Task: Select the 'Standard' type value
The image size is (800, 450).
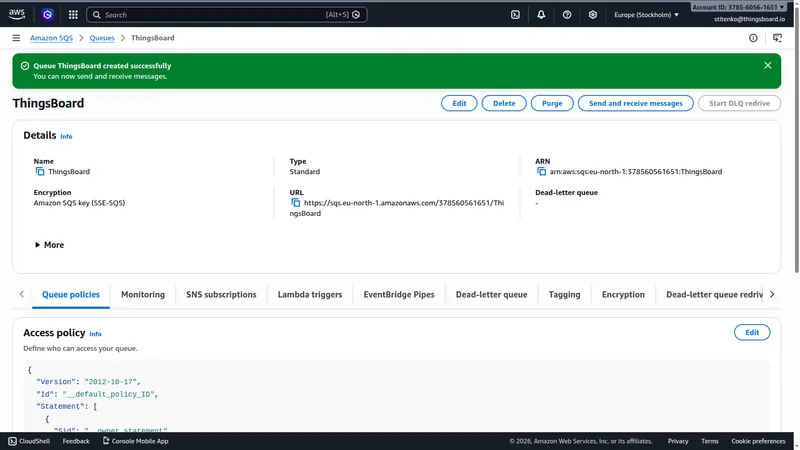Action: tap(305, 171)
